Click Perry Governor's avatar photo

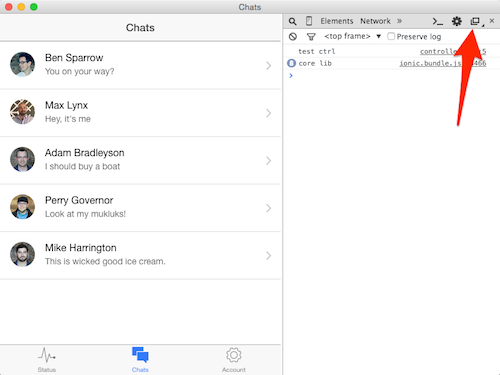click(22, 207)
